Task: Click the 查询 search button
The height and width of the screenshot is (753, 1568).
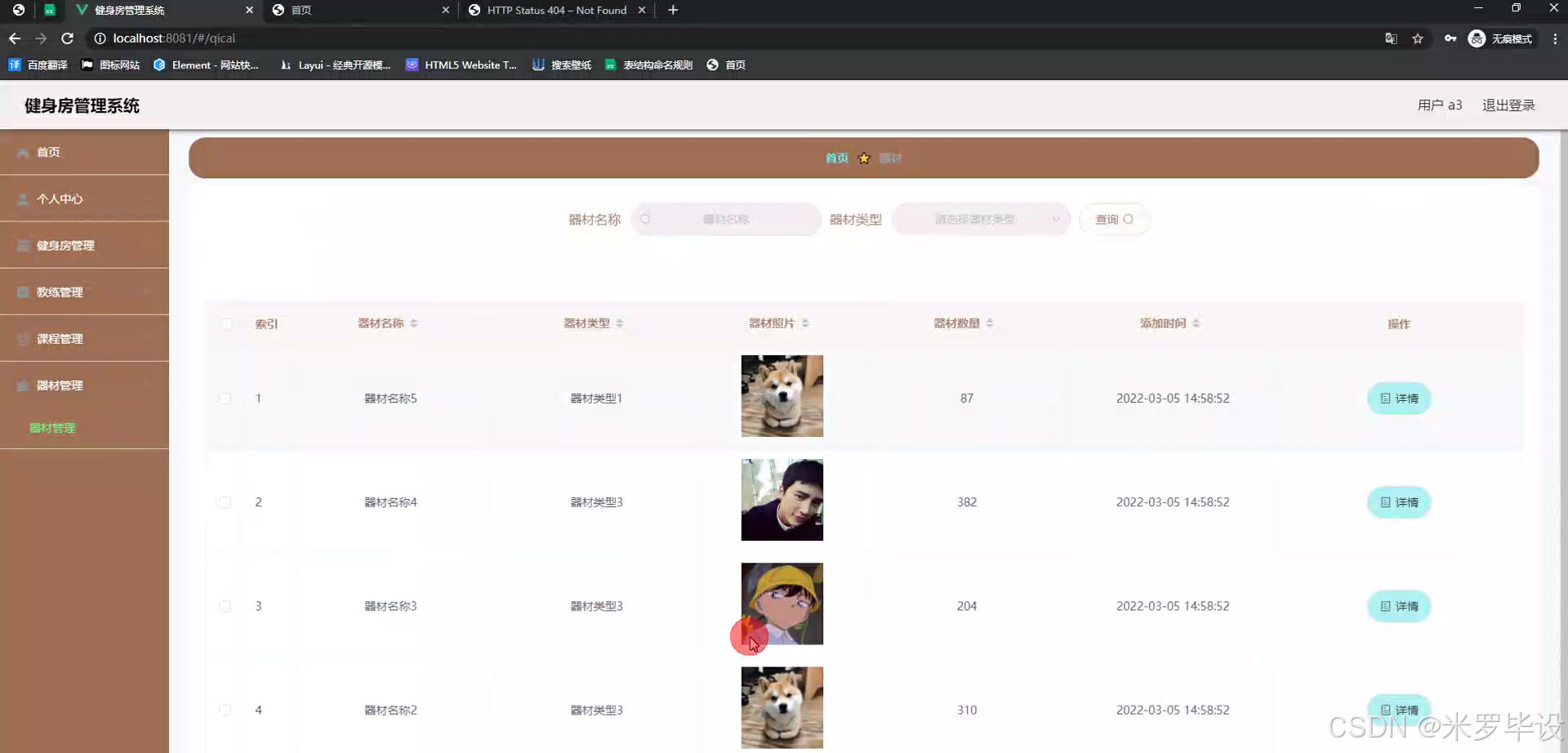Action: tap(1115, 219)
